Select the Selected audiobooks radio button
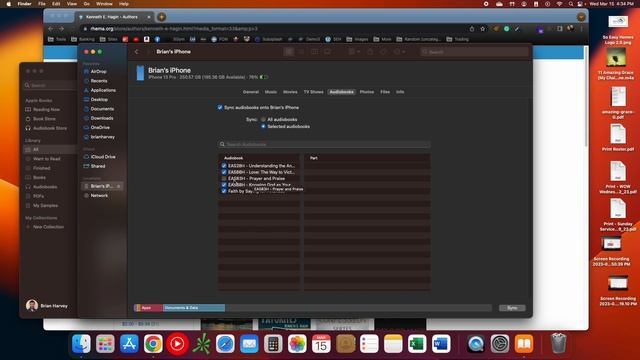Screen dimensions: 640x360 pyautogui.click(x=263, y=127)
